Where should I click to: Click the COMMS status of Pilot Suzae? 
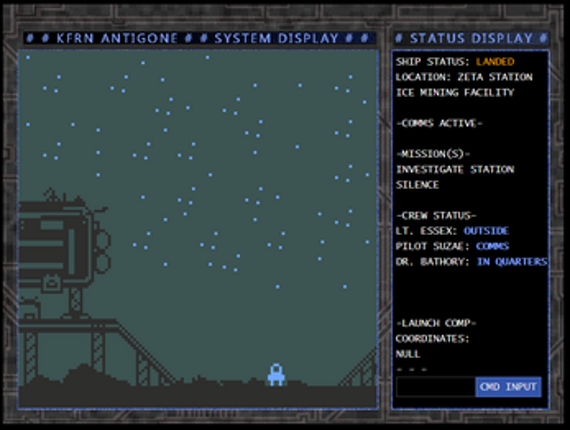coord(492,246)
